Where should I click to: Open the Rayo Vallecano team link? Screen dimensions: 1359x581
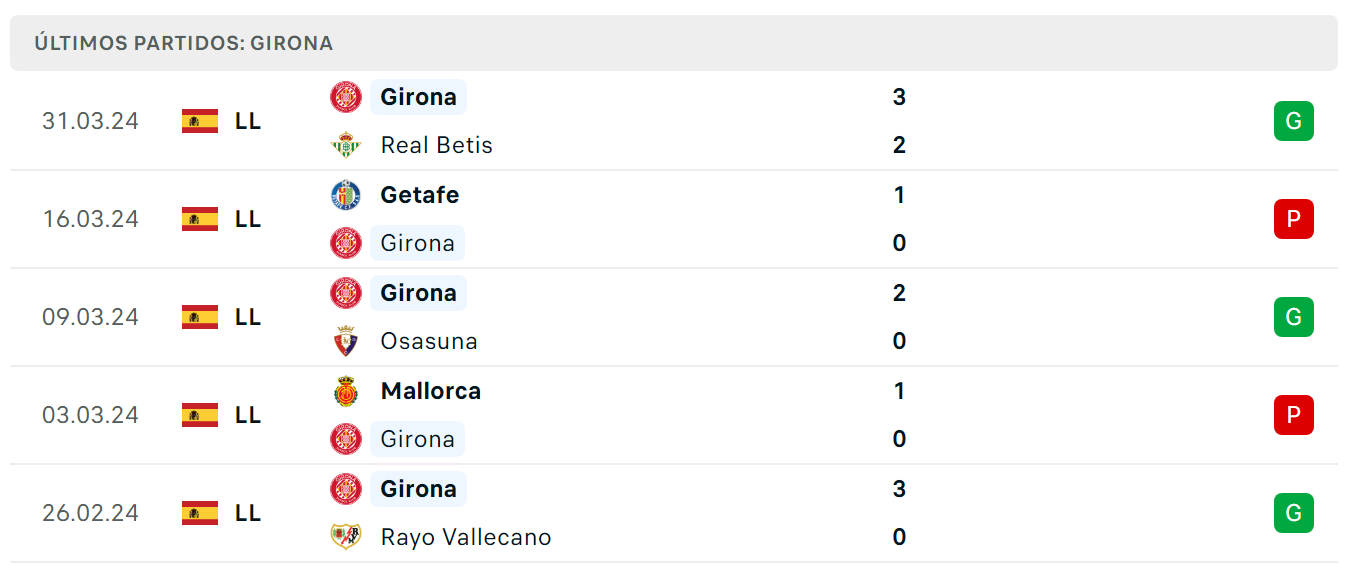(466, 537)
